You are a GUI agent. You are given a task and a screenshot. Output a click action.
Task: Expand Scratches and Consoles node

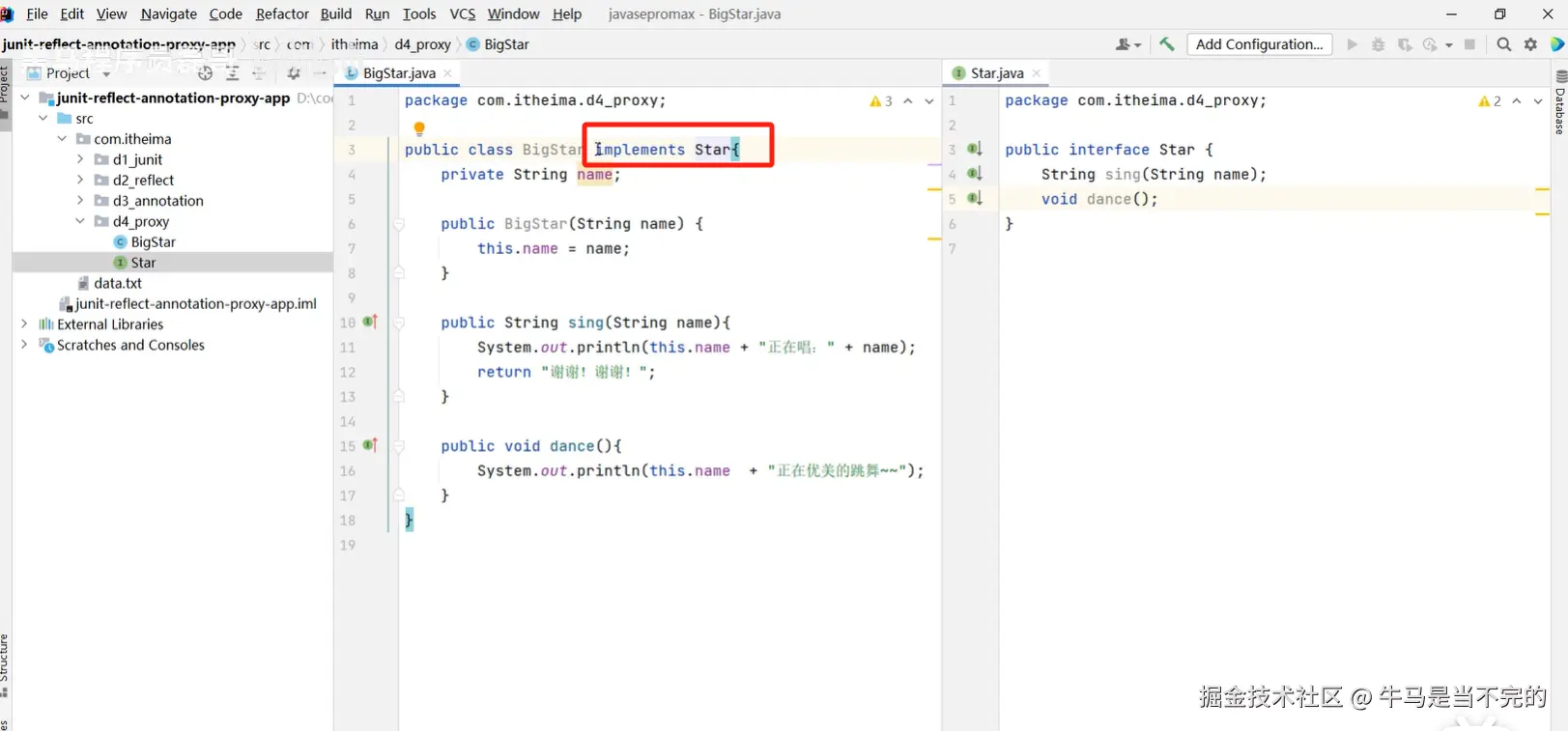click(24, 345)
